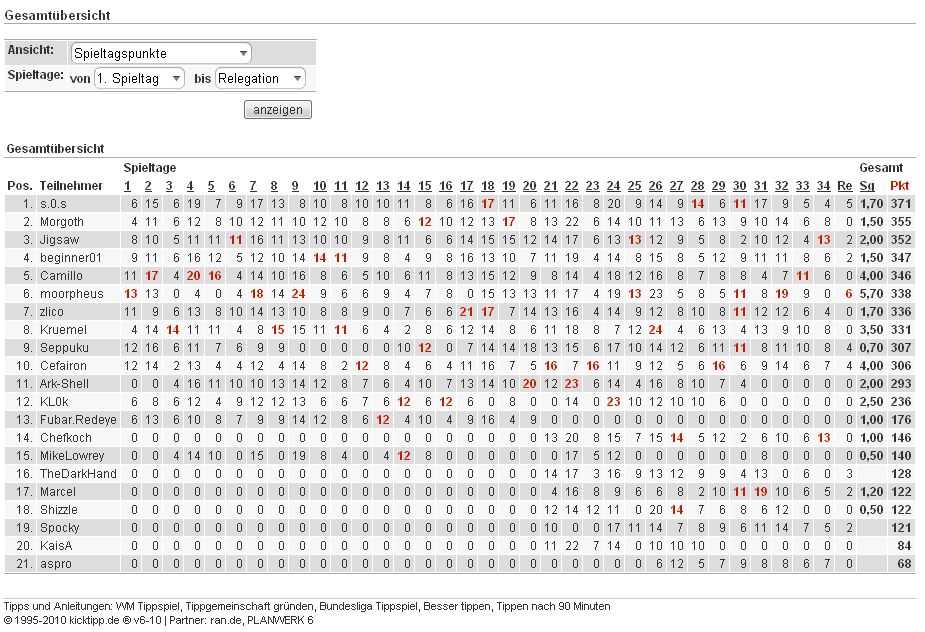The height and width of the screenshot is (632, 925).
Task: Select participant KL0k
Action: pos(54,402)
